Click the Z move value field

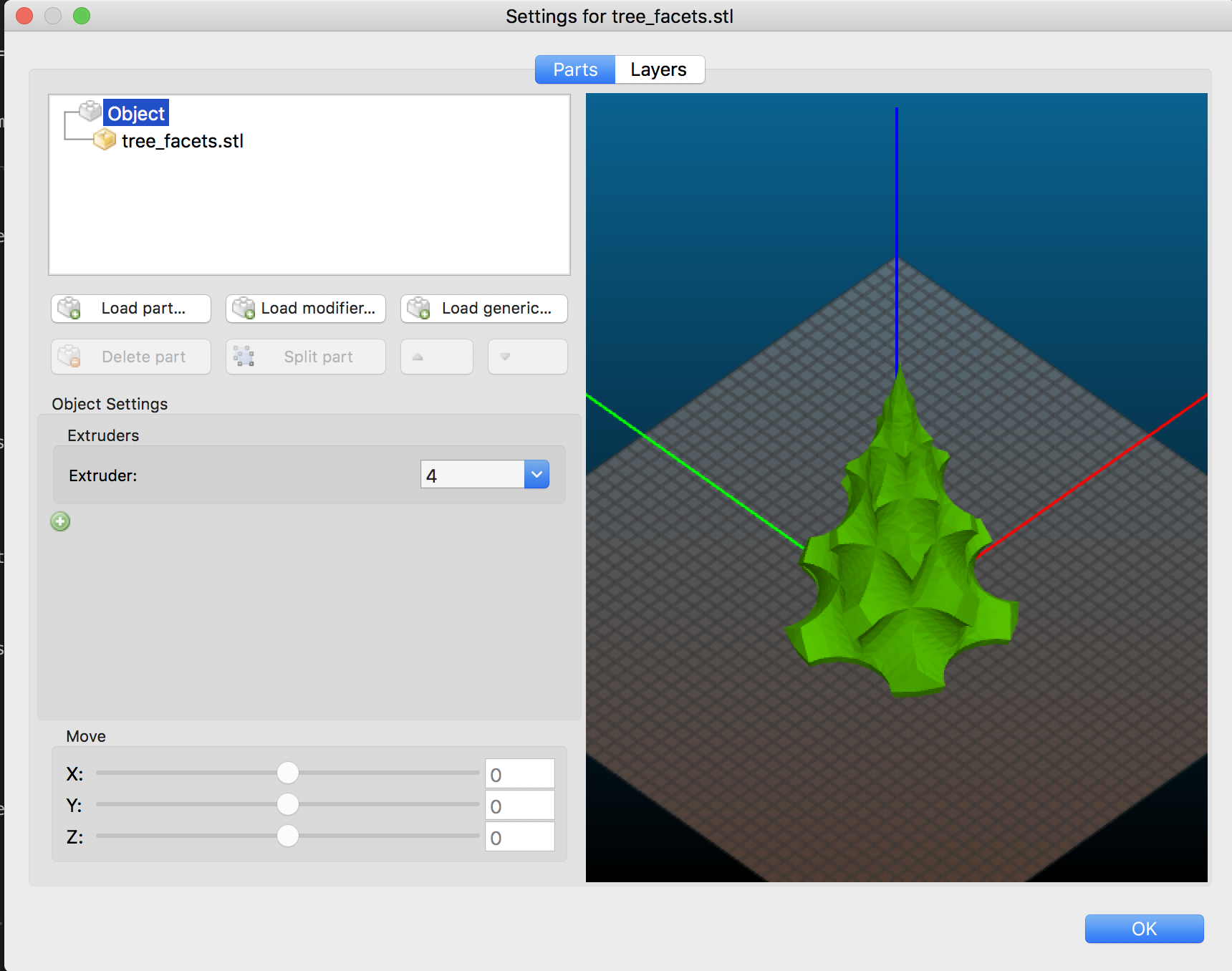click(x=520, y=837)
